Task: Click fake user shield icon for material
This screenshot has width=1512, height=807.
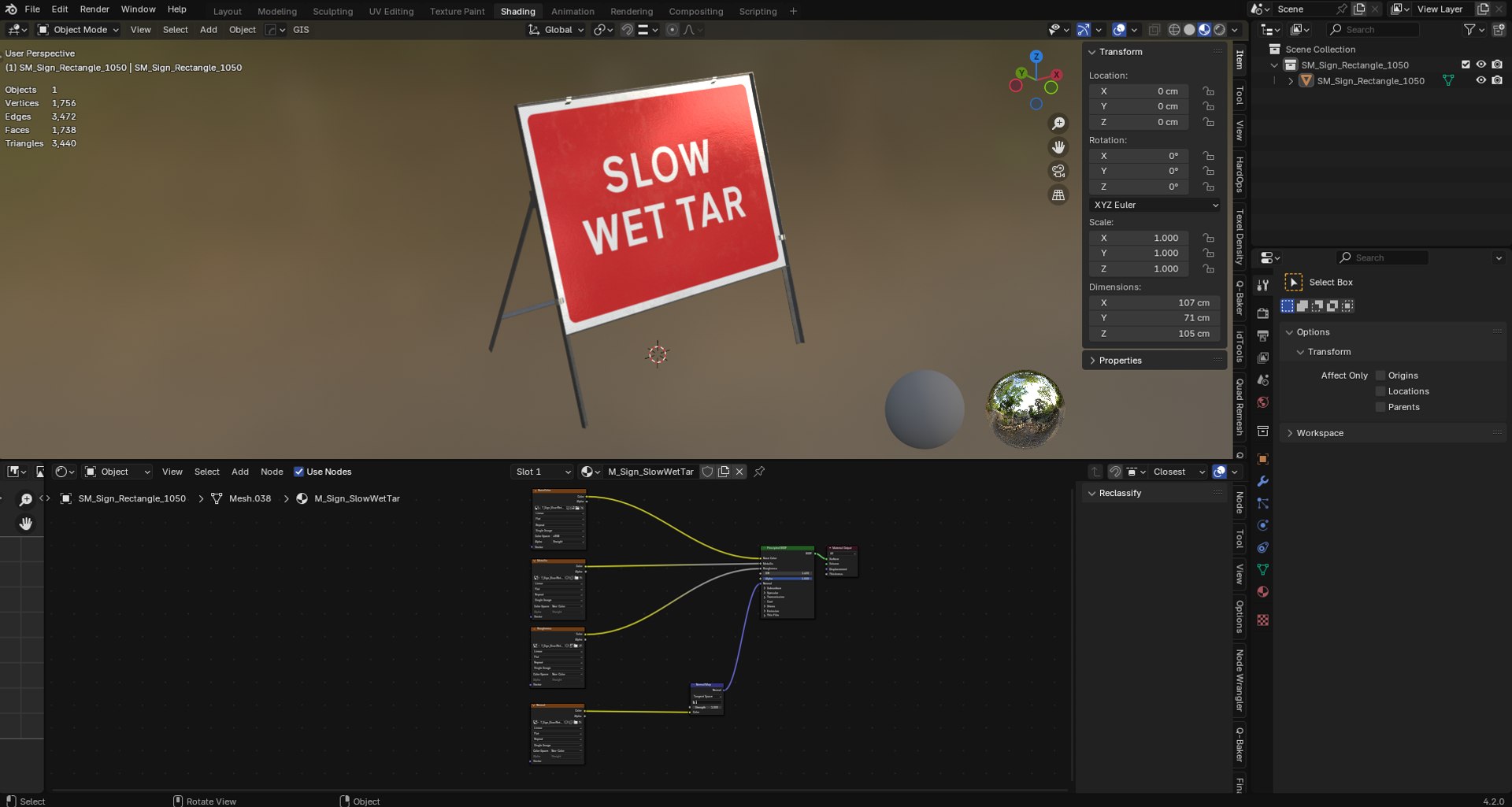Action: (x=707, y=472)
